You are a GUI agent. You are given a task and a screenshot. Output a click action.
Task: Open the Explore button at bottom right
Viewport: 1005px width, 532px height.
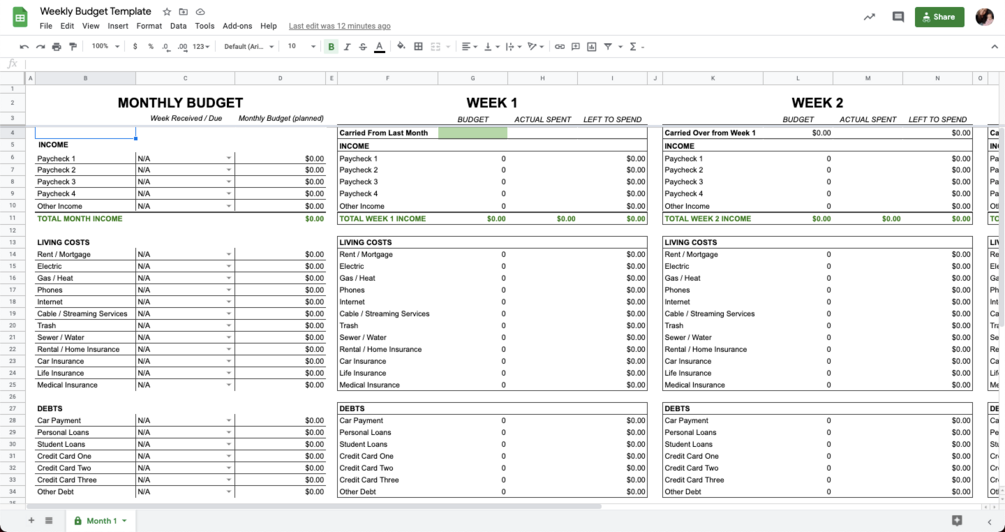(x=957, y=520)
